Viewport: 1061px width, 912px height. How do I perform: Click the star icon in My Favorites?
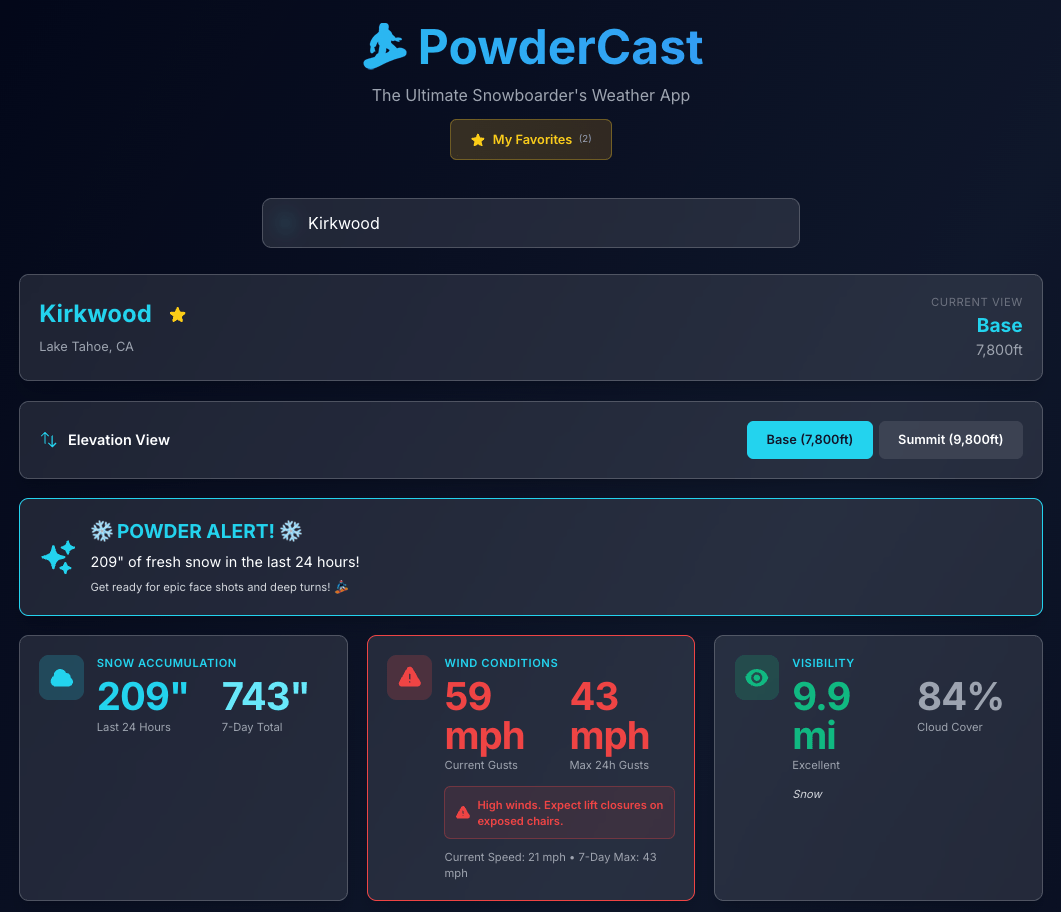point(477,140)
